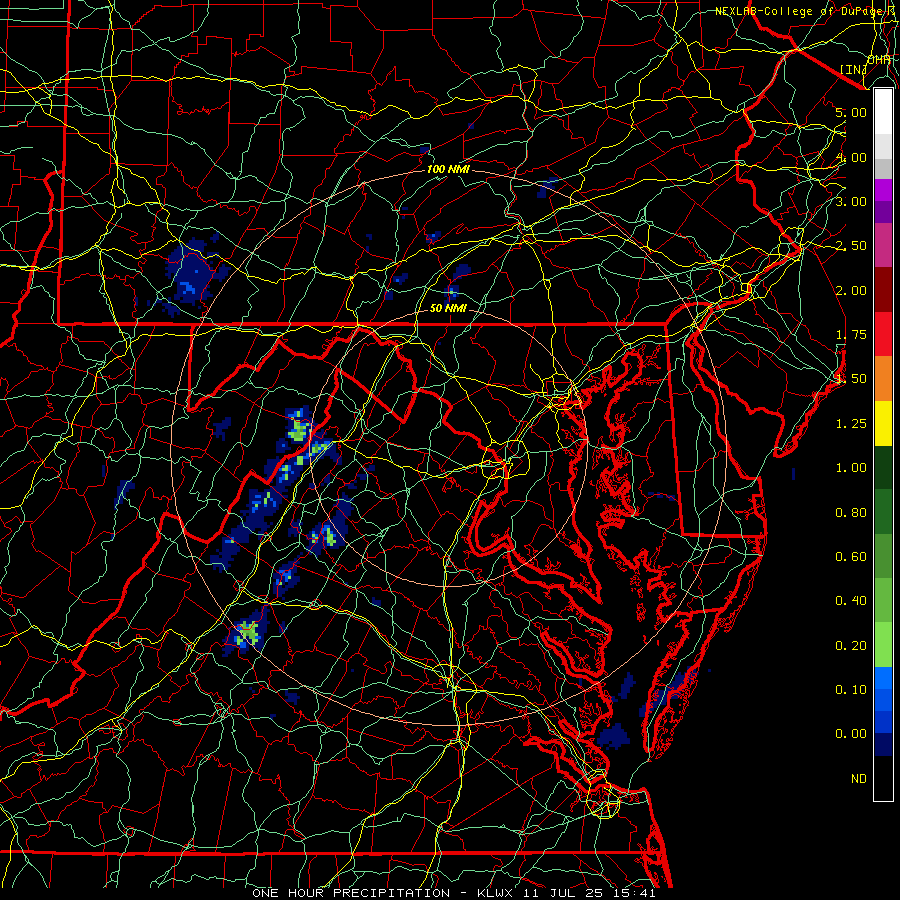Image resolution: width=900 pixels, height=900 pixels.
Task: Select the bright blue legend swatch
Action: (883, 678)
